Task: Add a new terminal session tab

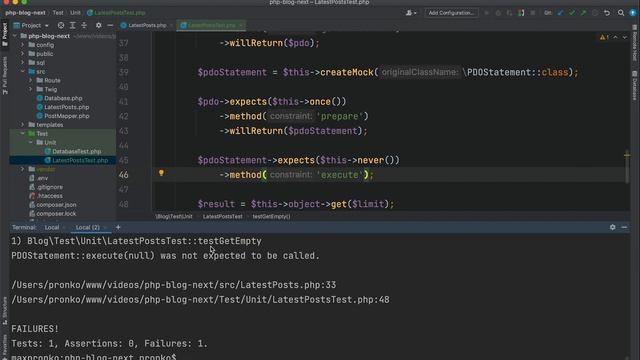Action: click(x=118, y=227)
